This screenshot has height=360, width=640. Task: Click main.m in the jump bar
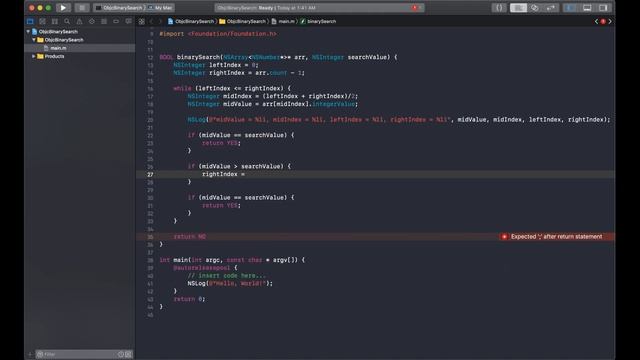283,21
